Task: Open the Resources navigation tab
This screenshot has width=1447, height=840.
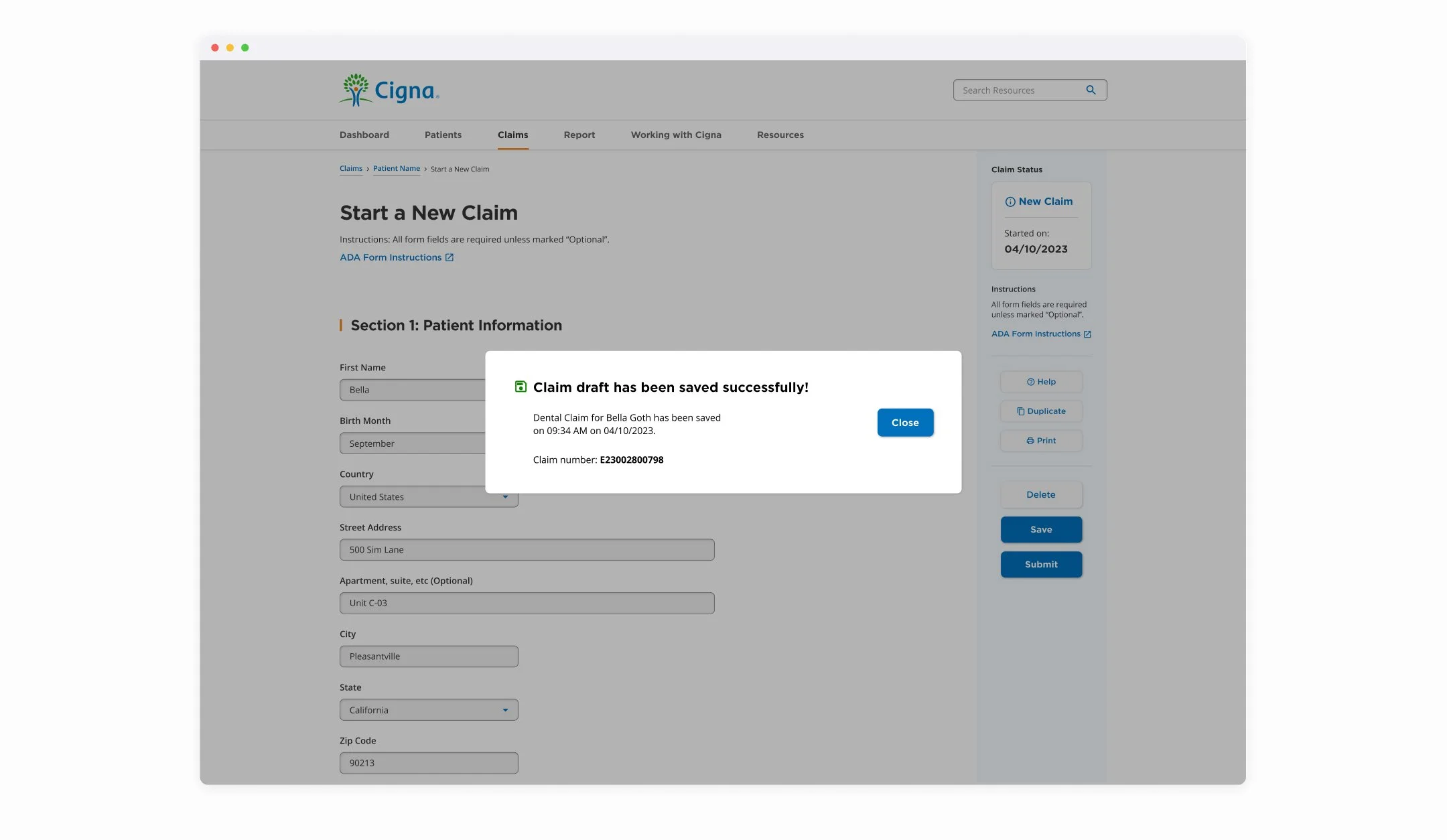Action: pyautogui.click(x=780, y=135)
